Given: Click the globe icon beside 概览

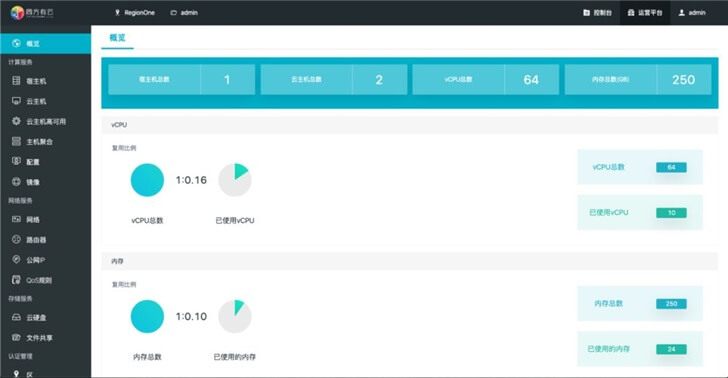Looking at the screenshot, I should (16, 43).
